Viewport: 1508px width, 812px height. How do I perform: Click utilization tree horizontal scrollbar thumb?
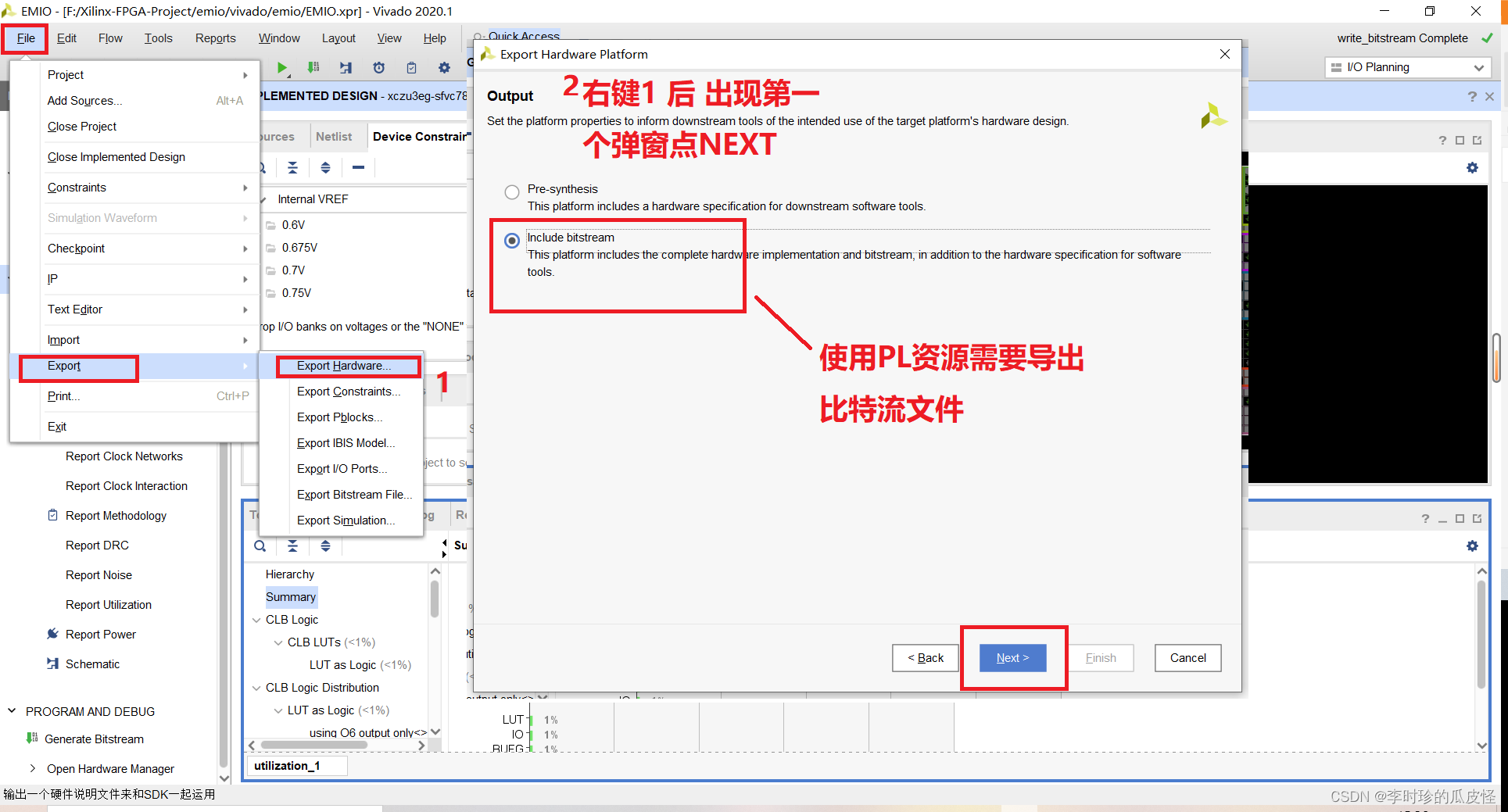(314, 745)
